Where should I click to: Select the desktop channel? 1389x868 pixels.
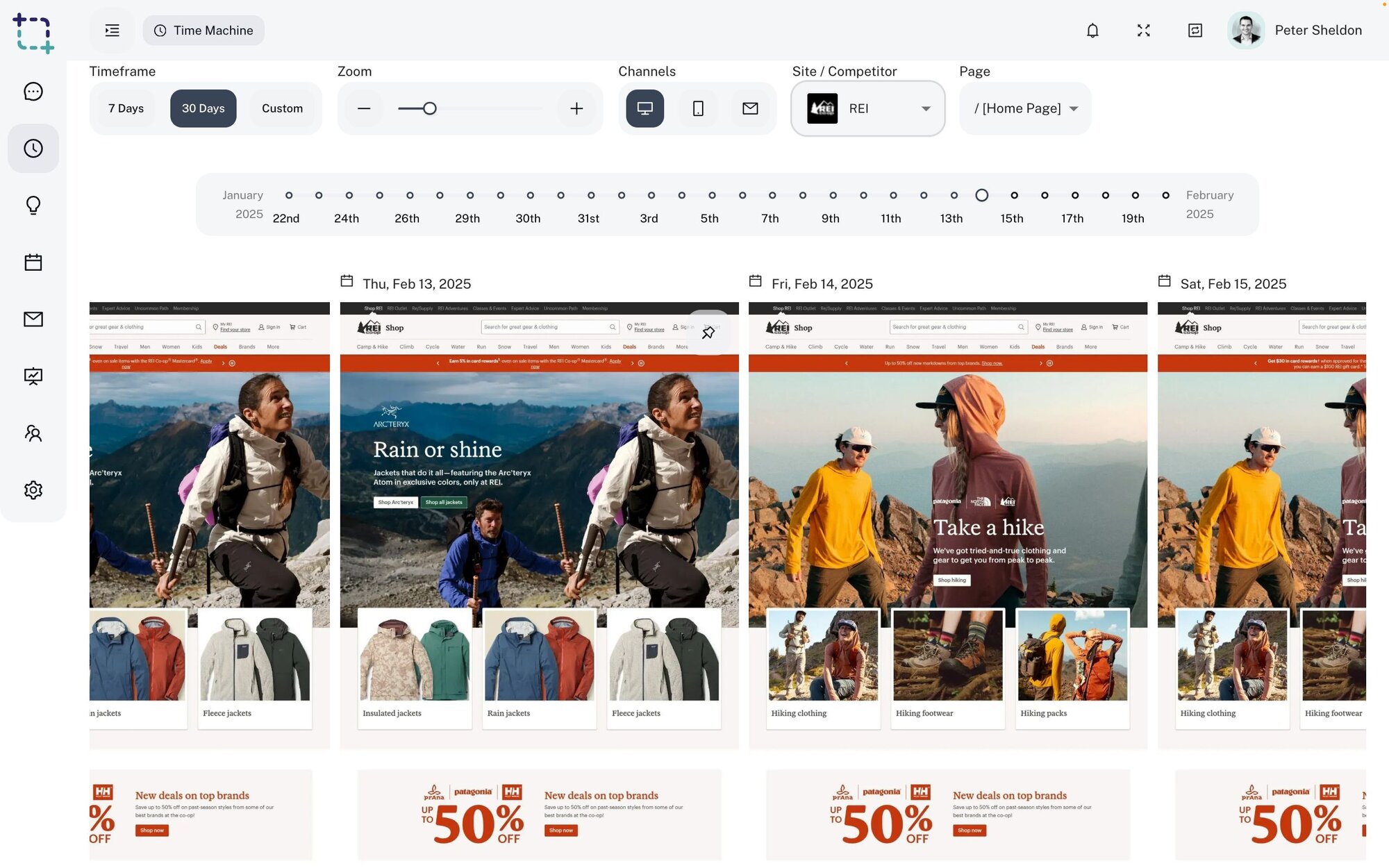click(644, 108)
